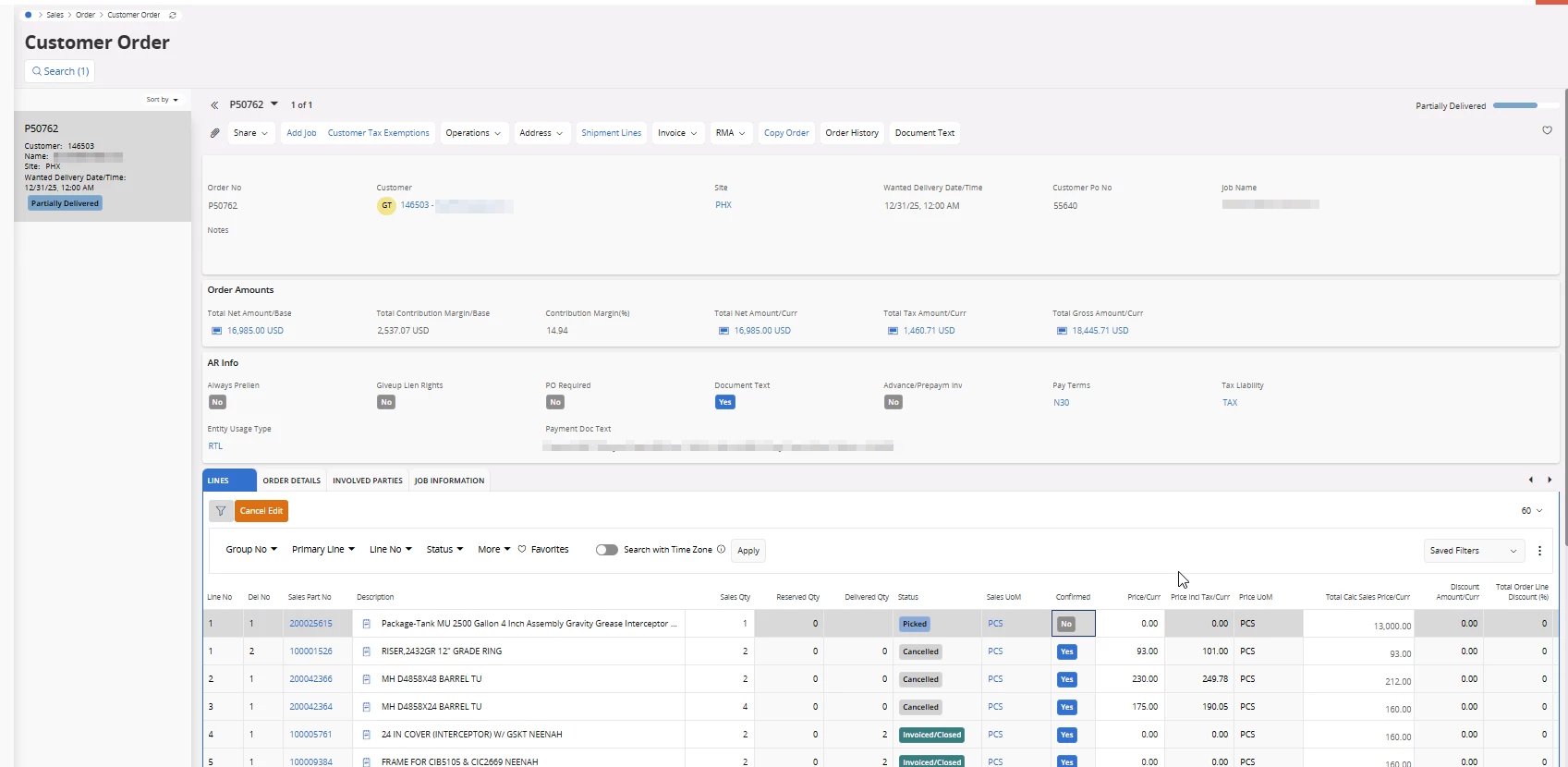Toggle the PO Required badge
Image resolution: width=1568 pixels, height=767 pixels.
(554, 402)
